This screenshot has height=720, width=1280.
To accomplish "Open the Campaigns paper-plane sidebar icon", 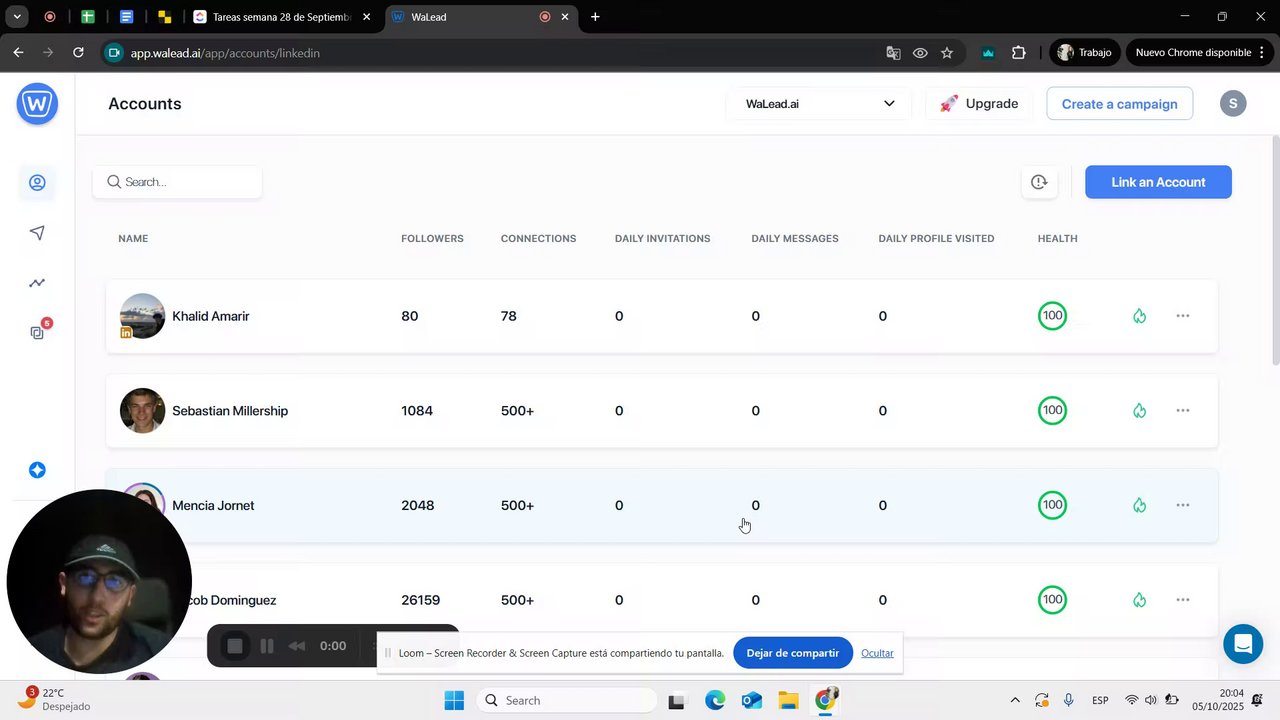I will [x=37, y=233].
